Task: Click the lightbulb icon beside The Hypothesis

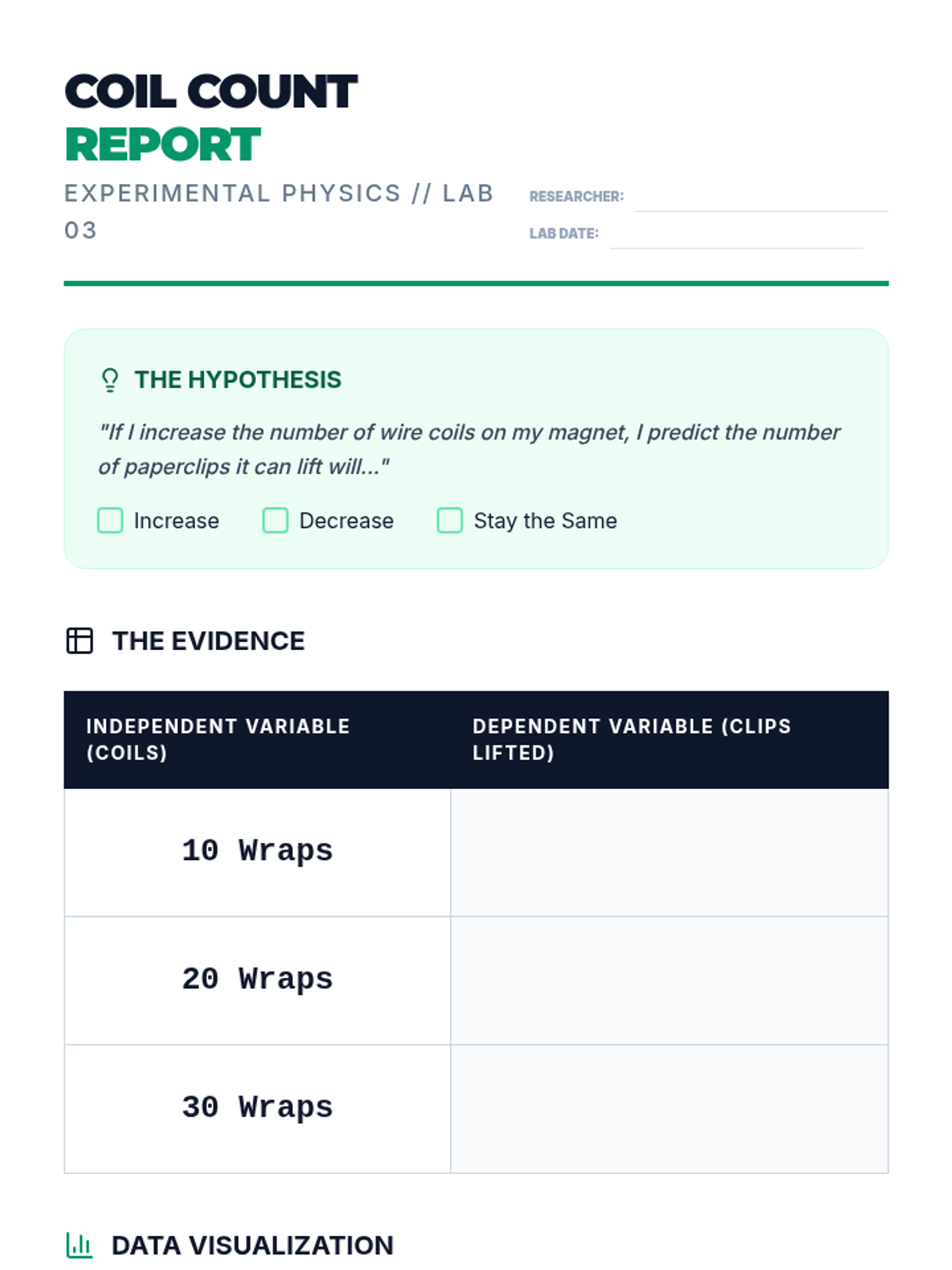Action: pos(110,380)
